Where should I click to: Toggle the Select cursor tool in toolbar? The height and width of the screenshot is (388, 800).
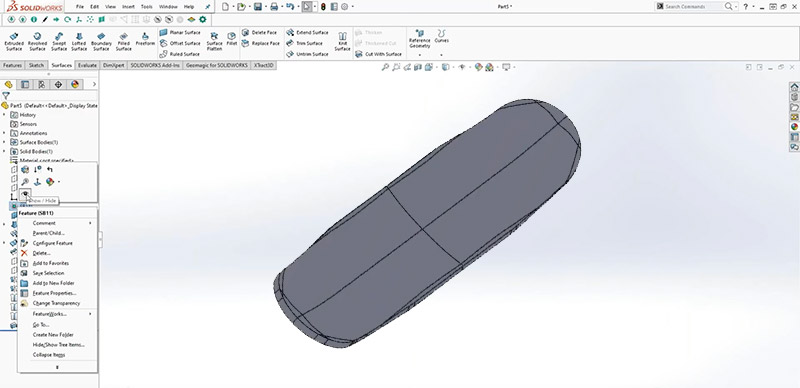(306, 7)
